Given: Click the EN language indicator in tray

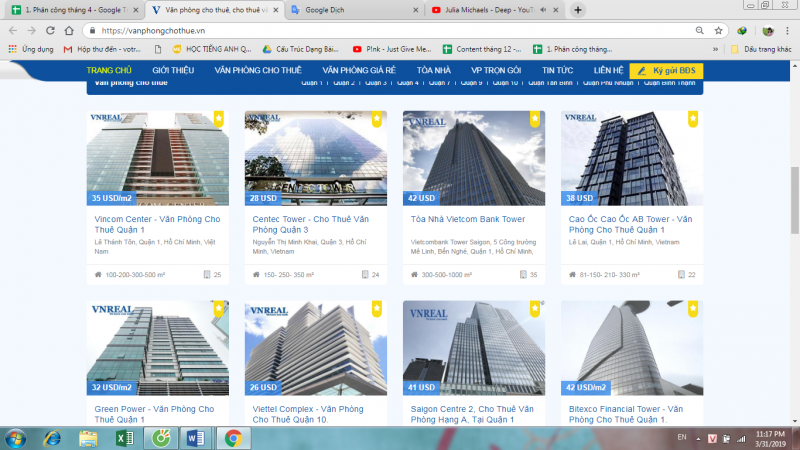Looking at the screenshot, I should 682,437.
